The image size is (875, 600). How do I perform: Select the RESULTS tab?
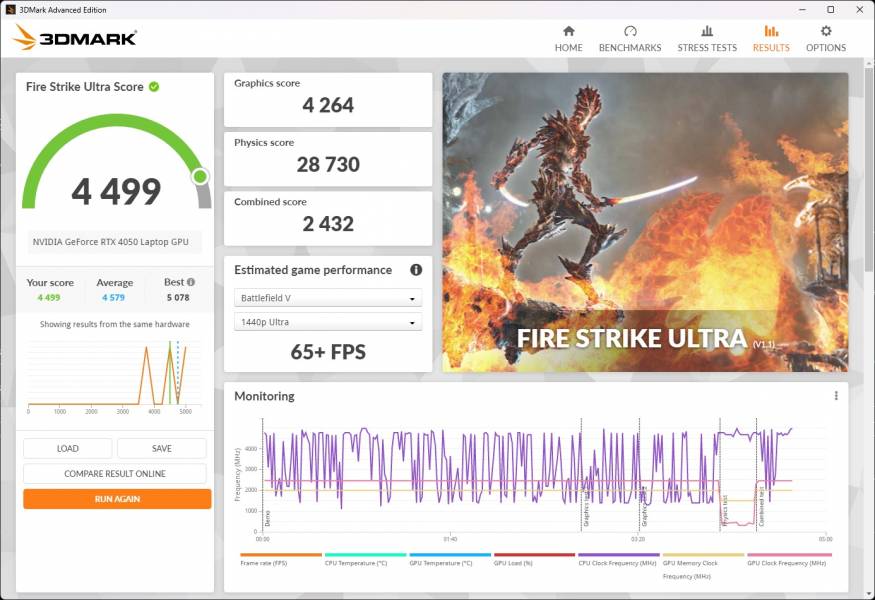pos(771,39)
